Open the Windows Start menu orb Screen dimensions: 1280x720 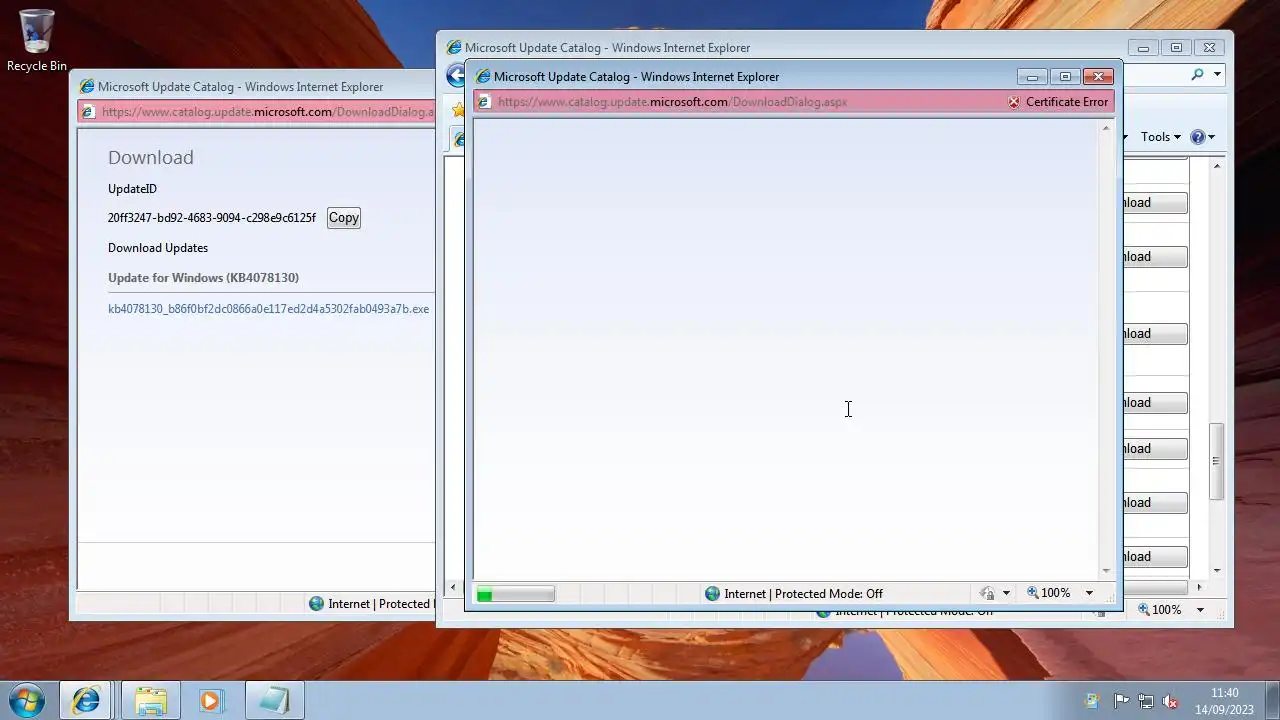26,701
